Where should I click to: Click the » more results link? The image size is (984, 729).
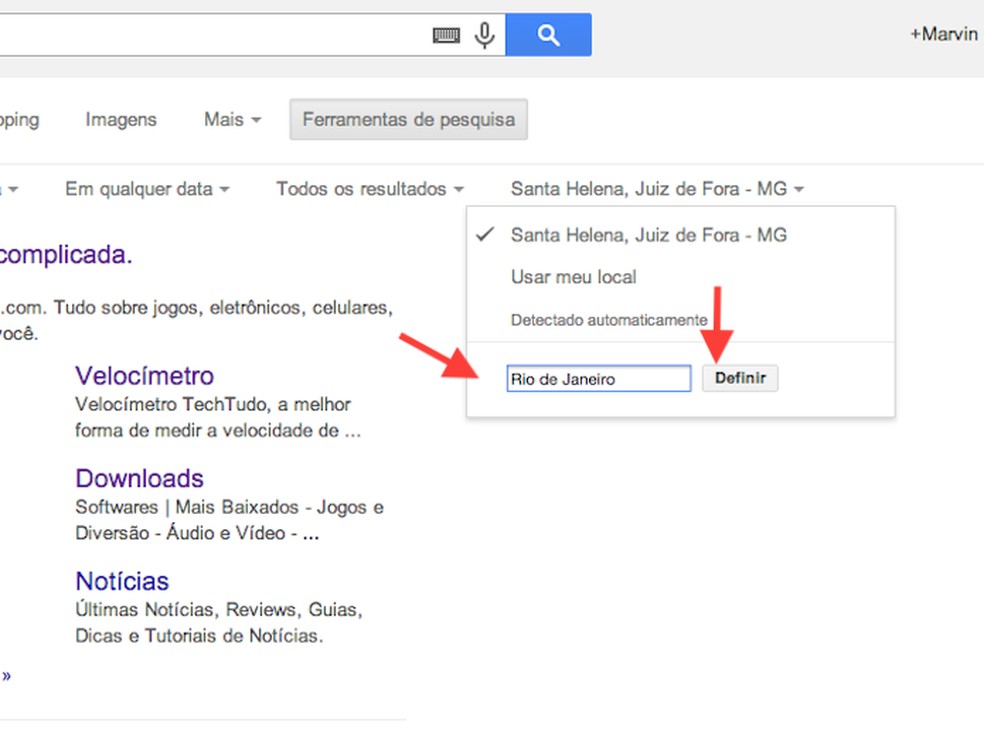[x=7, y=675]
